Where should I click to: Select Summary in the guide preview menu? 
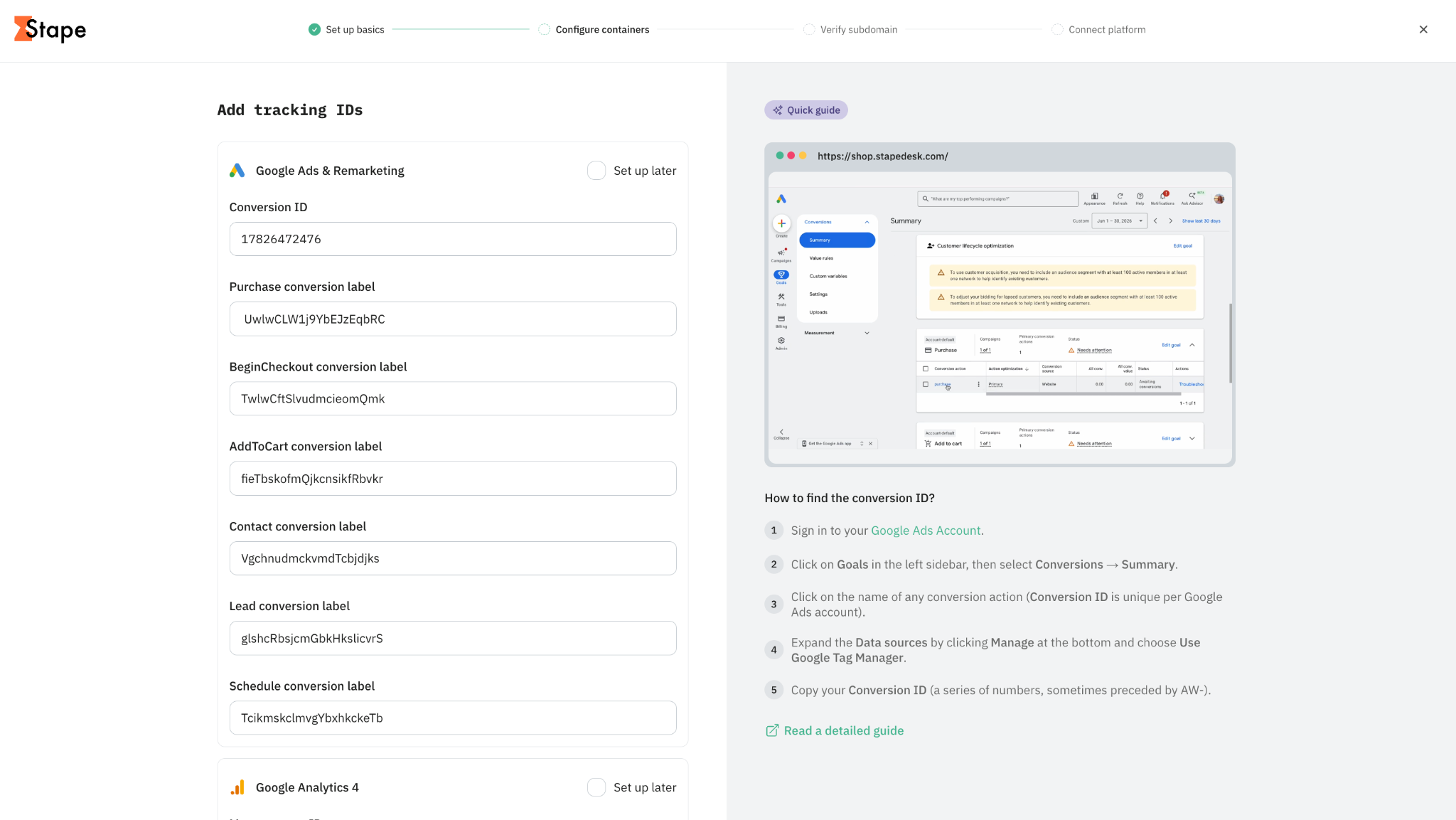pyautogui.click(x=837, y=240)
